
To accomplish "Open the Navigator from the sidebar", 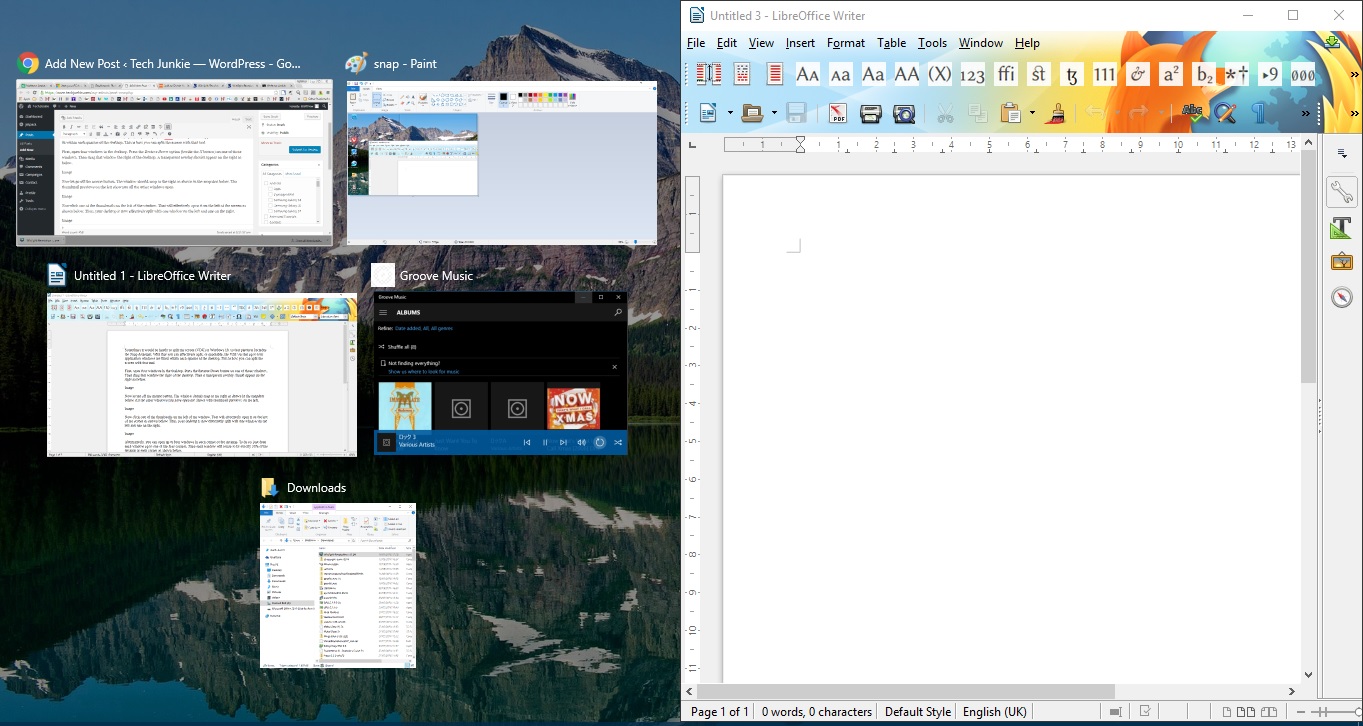I will [x=1342, y=297].
